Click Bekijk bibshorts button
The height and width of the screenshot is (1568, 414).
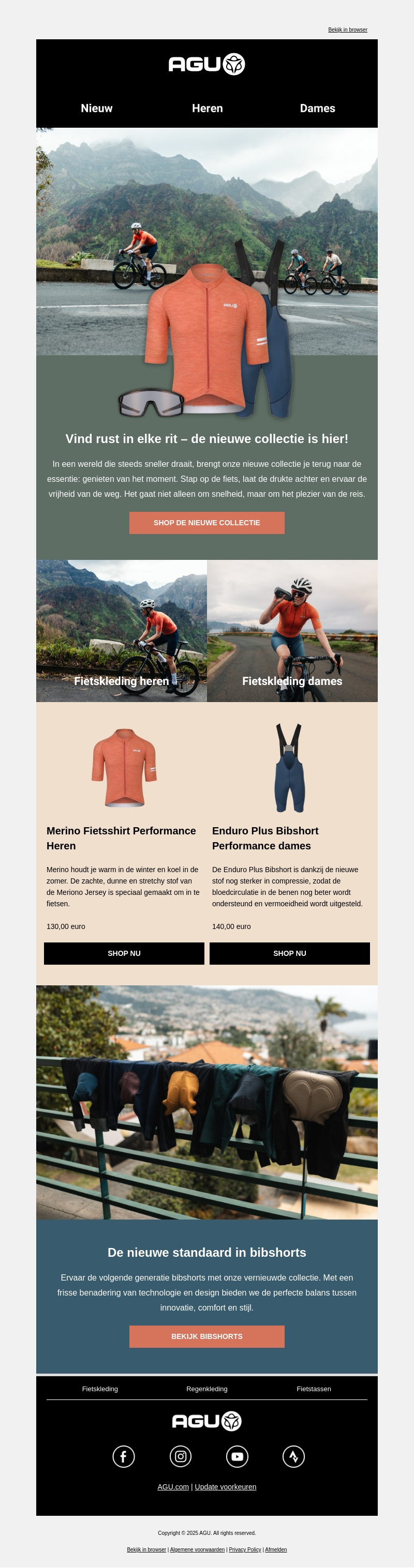coord(206,1337)
